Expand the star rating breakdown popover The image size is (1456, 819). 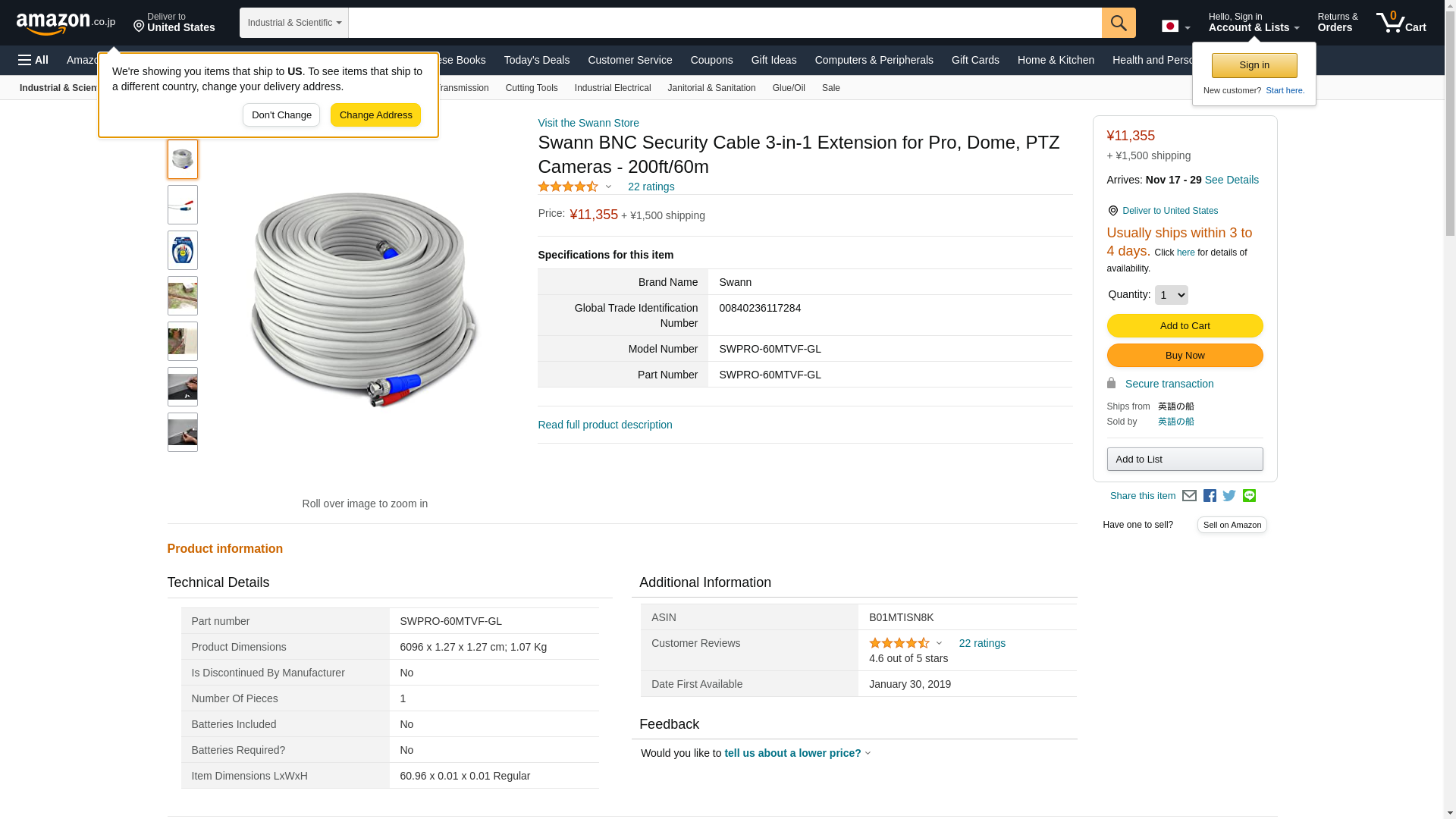pos(575,187)
